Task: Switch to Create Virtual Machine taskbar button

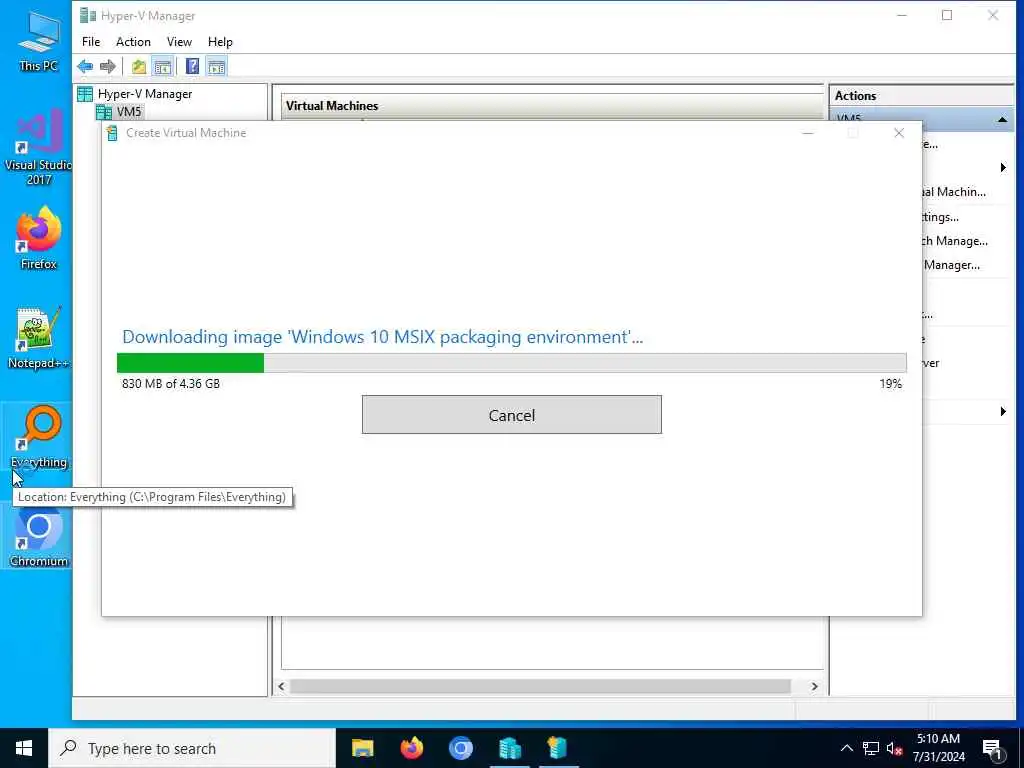Action: pos(557,748)
